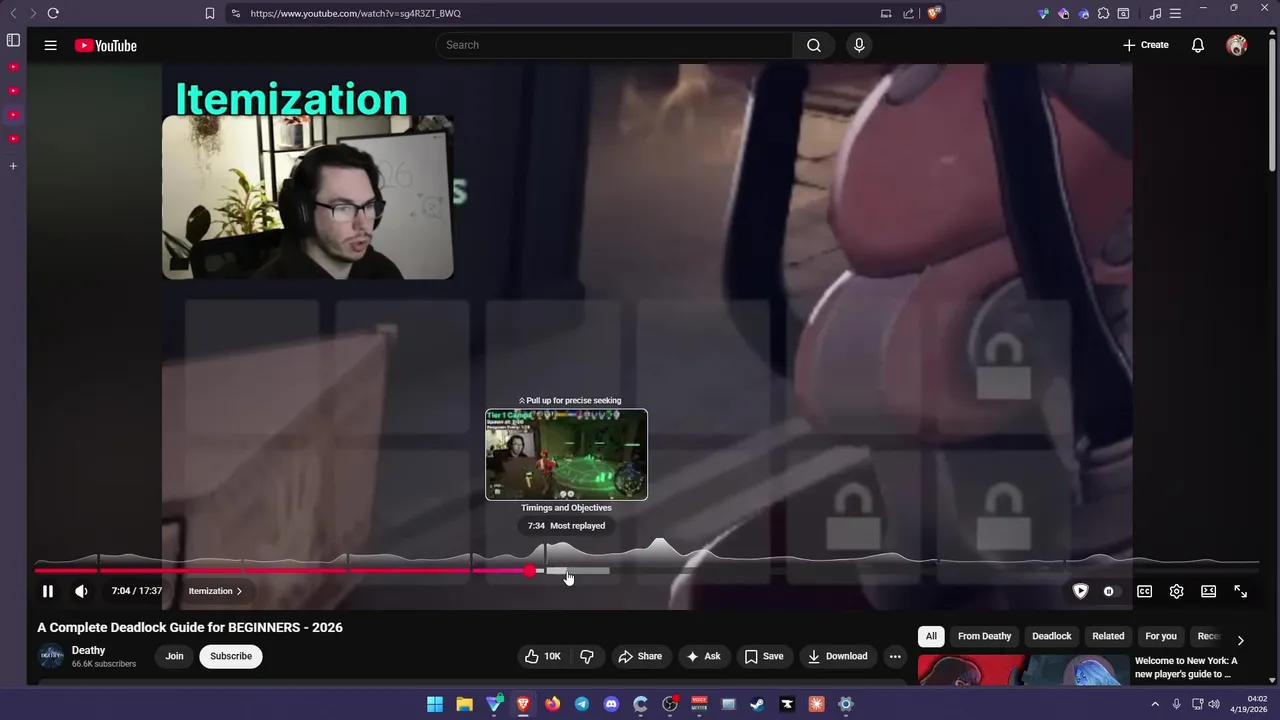
Task: Open the Brave VPN toolbar icon
Action: point(1044,13)
